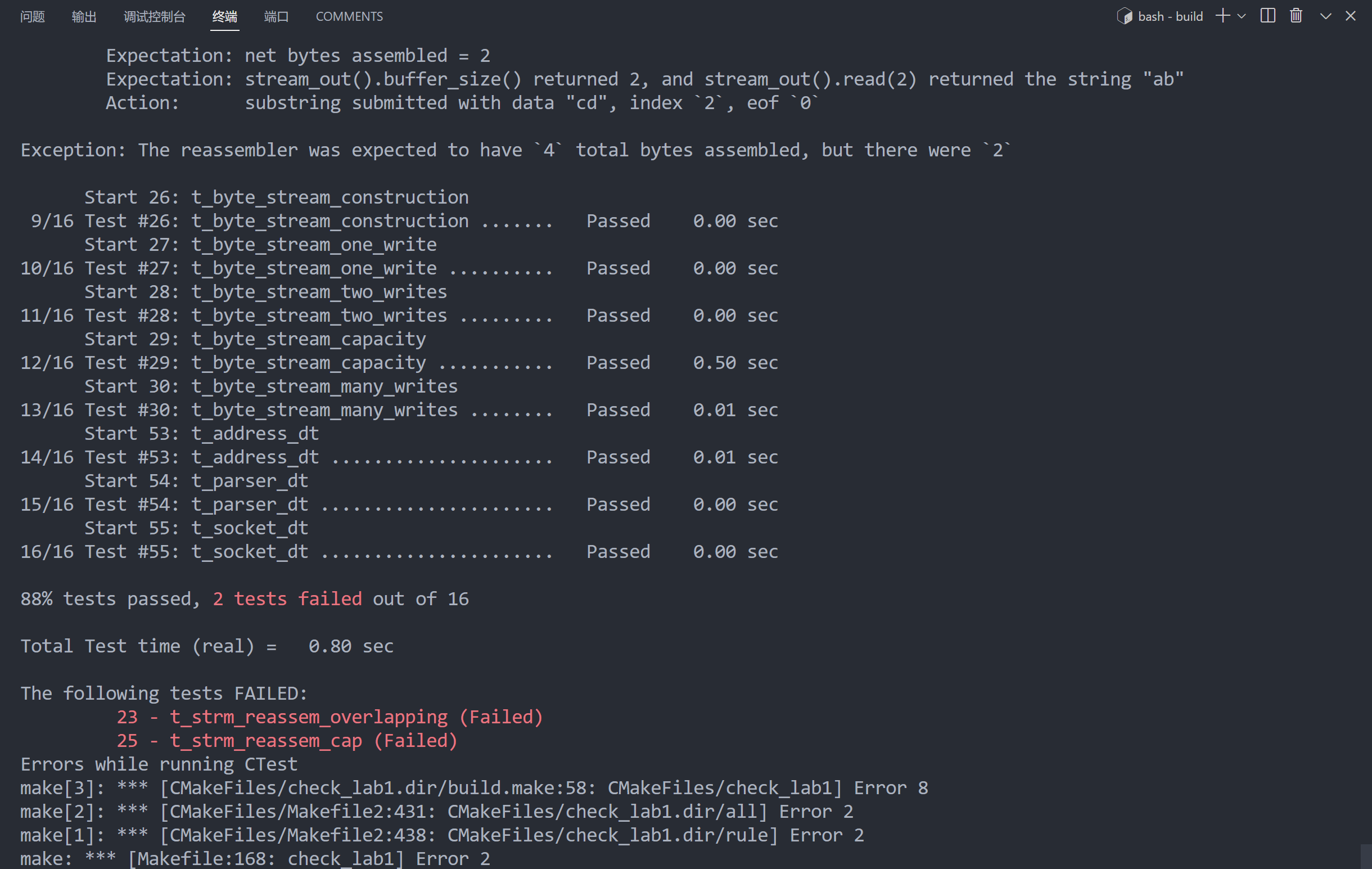Click the terminal scrollbar thumb at bottom right
This screenshot has width=1372, height=869.
point(1366,856)
